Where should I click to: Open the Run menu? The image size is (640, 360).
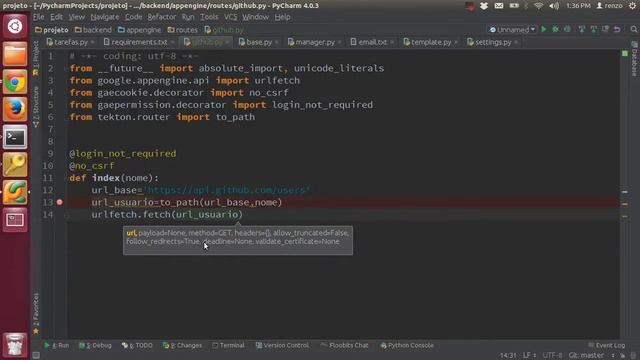pos(188,17)
